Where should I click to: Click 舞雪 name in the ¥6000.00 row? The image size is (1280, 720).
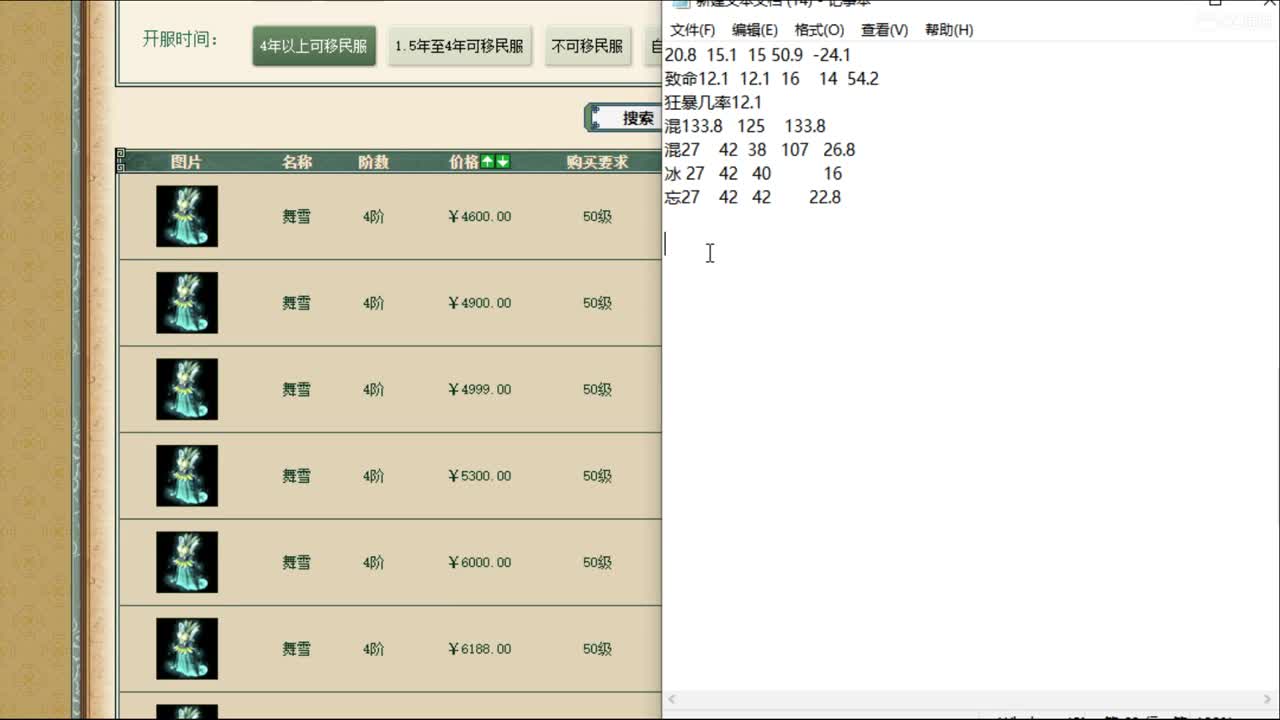(297, 562)
